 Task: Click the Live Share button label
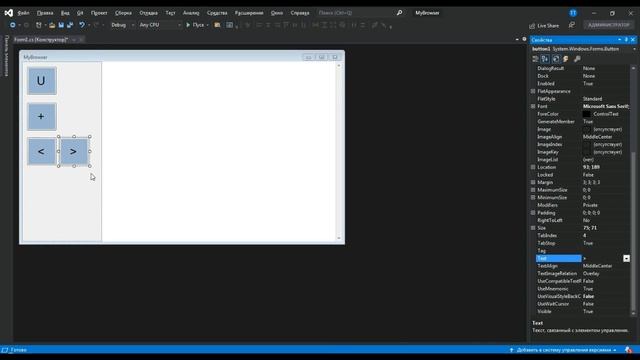(548, 26)
